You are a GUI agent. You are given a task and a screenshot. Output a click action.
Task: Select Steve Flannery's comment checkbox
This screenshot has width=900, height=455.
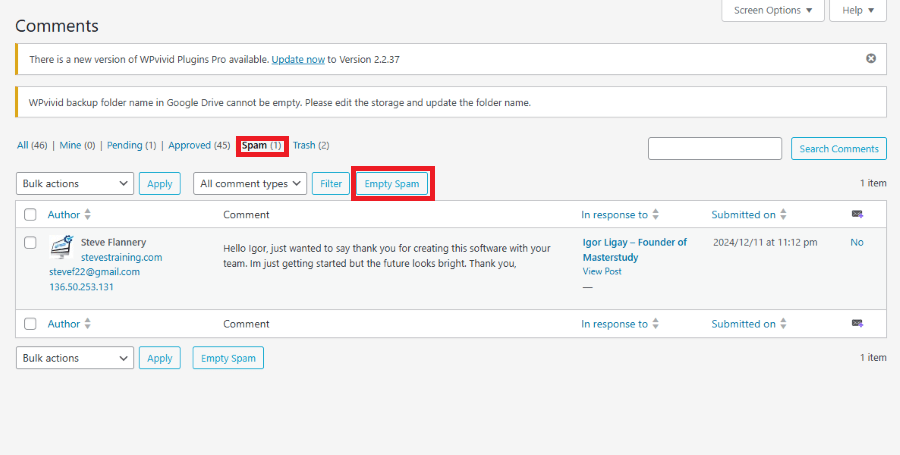30,243
